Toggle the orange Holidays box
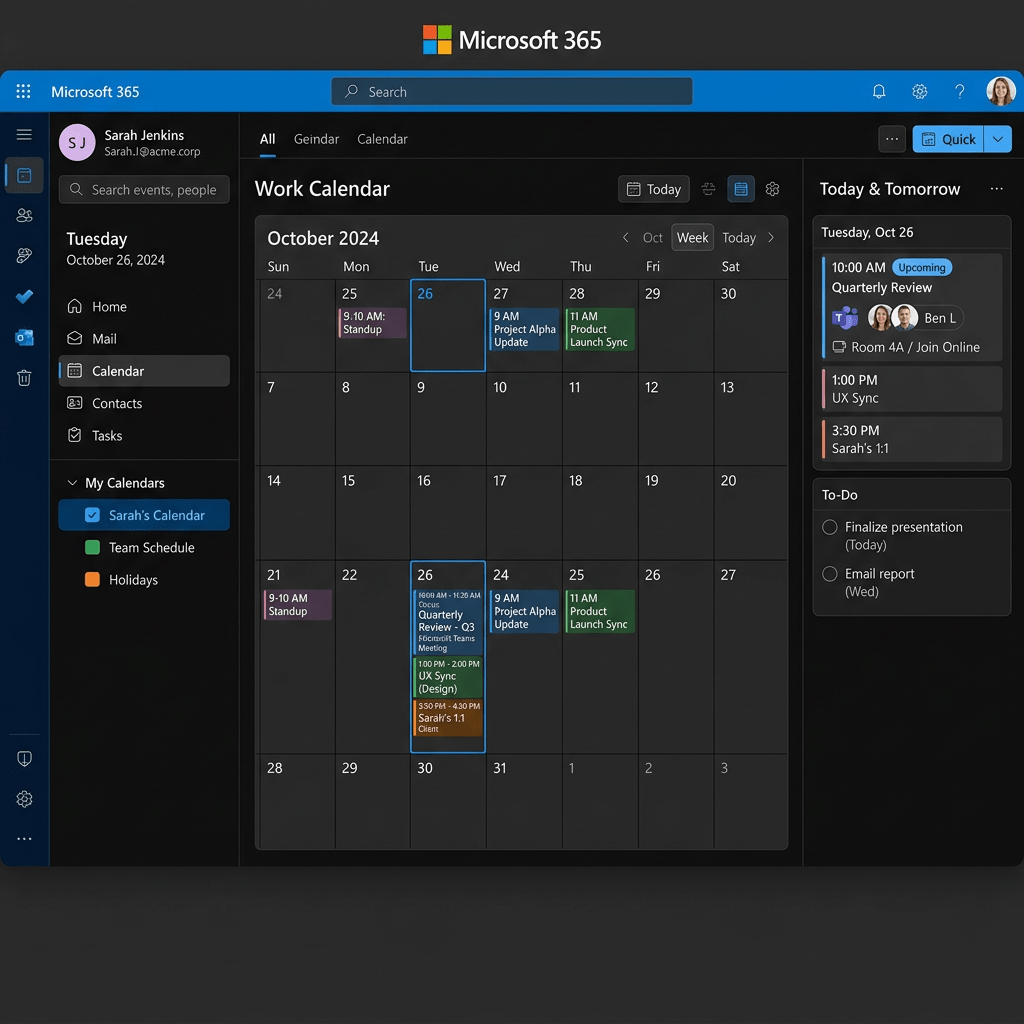Screen dimensions: 1024x1024 tap(92, 579)
